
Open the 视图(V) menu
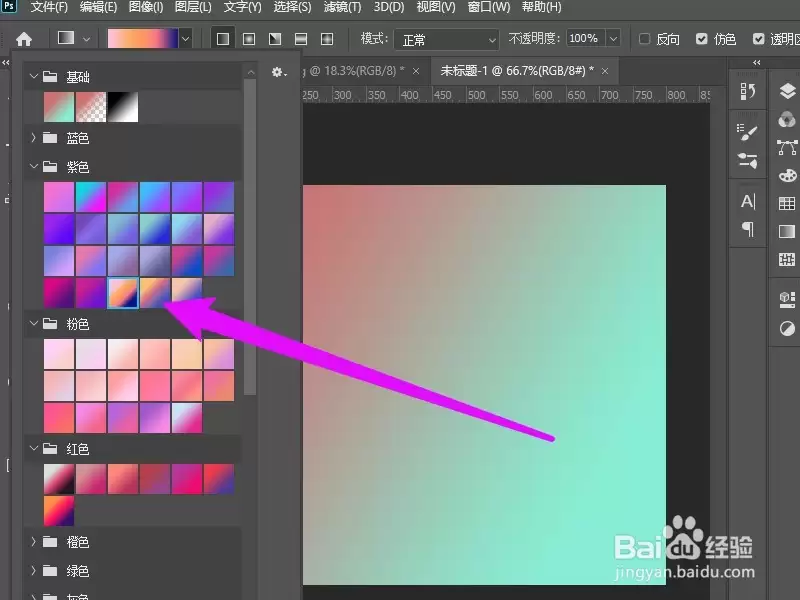436,7
